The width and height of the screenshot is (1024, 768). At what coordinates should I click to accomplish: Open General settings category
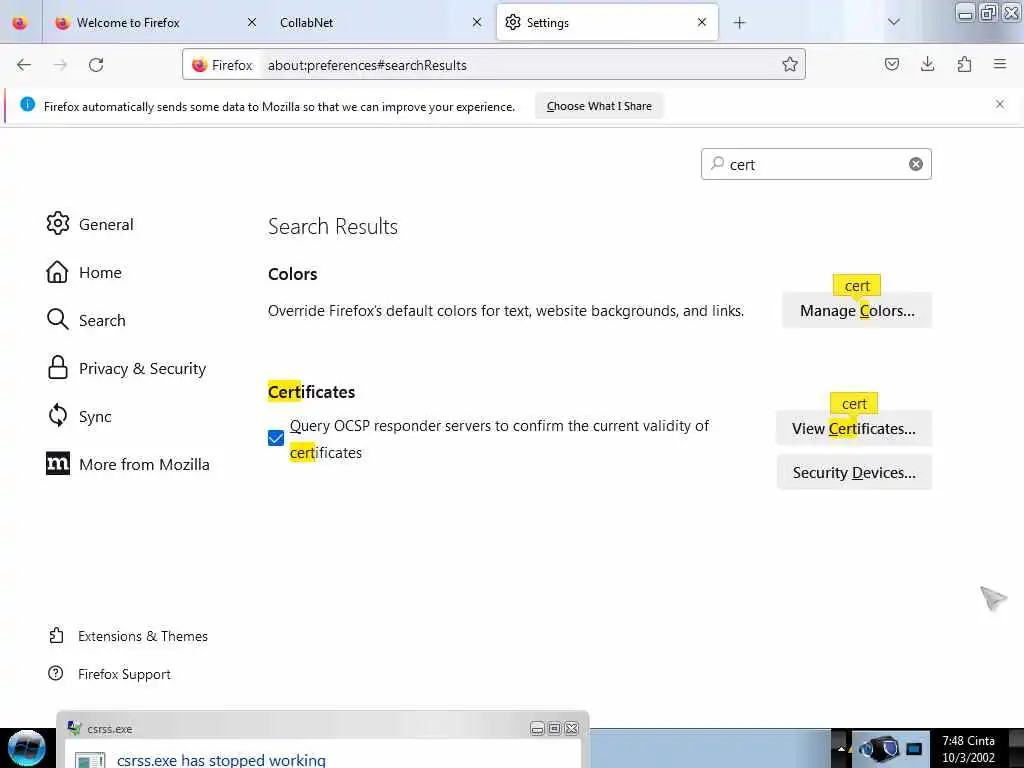pos(90,224)
